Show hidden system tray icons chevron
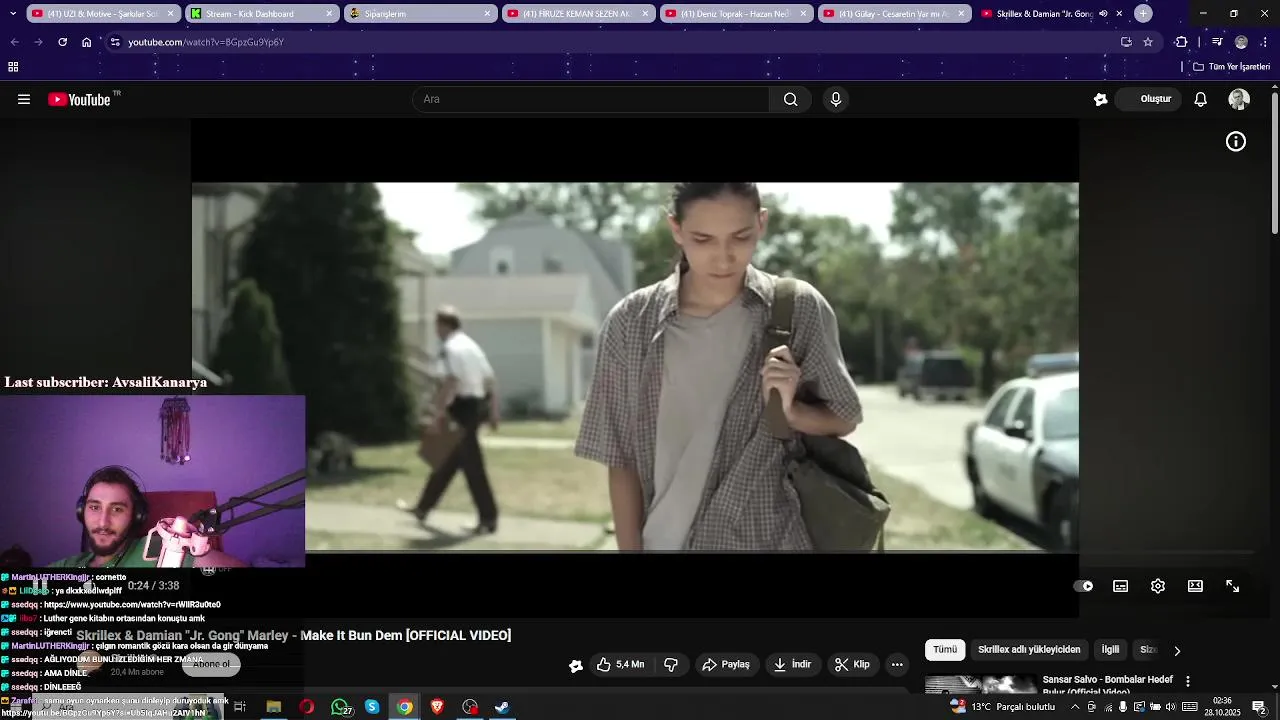1280x720 pixels. point(1075,707)
